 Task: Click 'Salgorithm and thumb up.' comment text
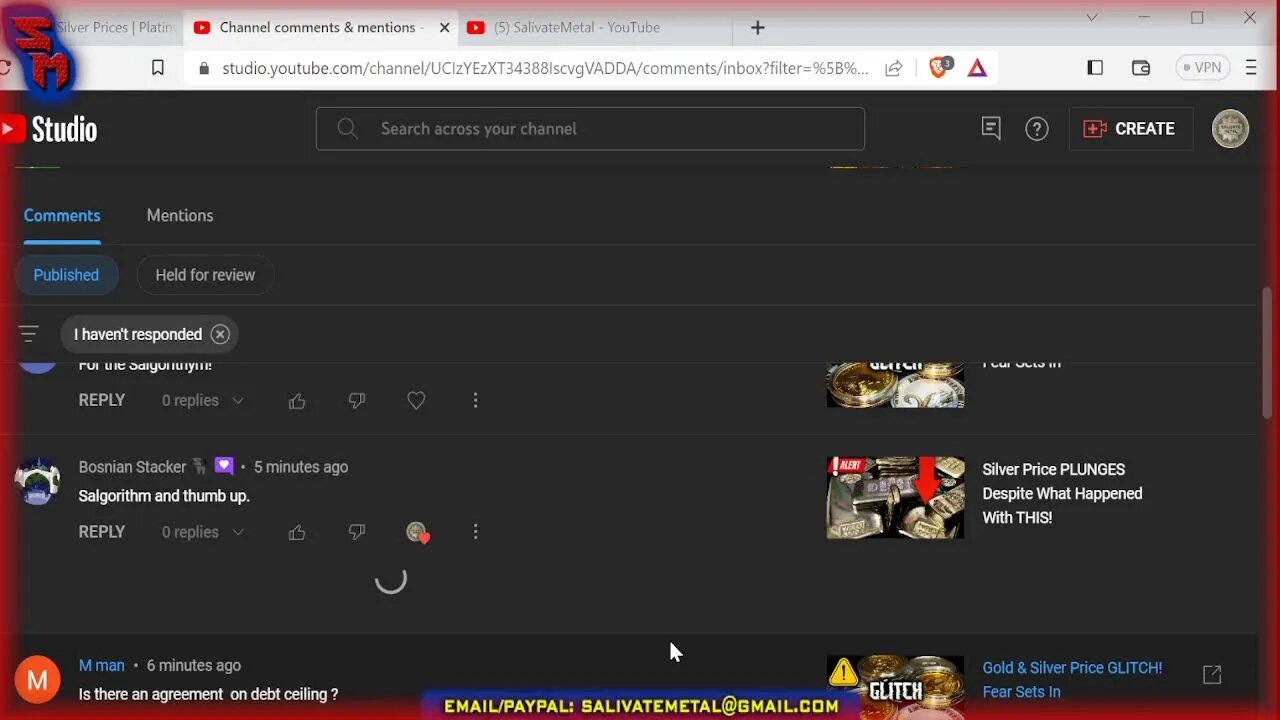pos(164,496)
